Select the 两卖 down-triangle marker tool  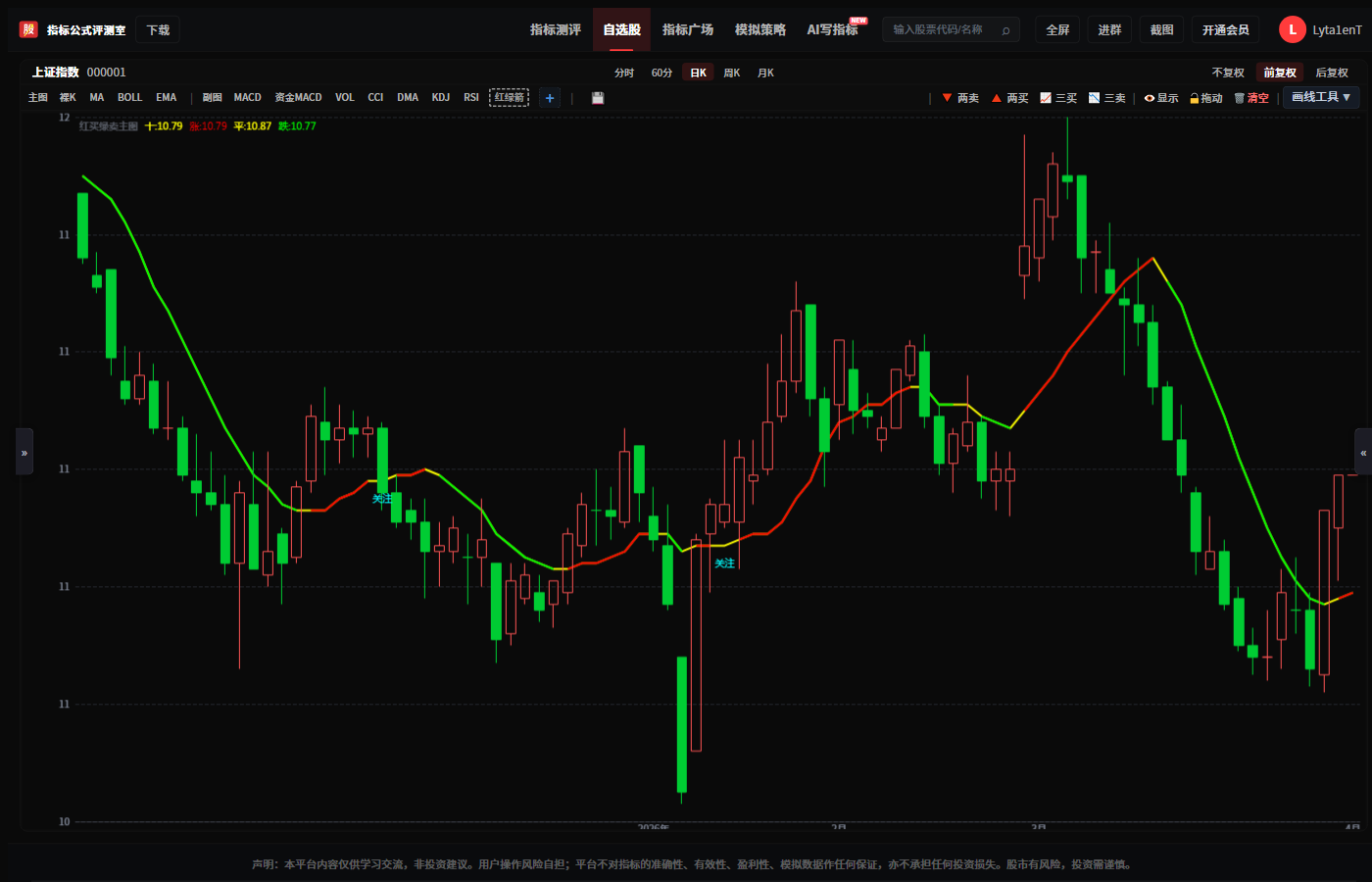click(x=960, y=98)
